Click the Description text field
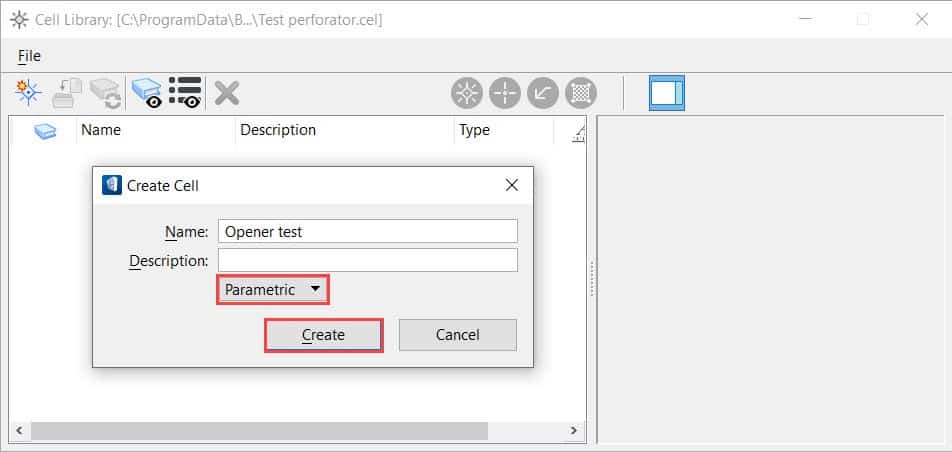Image resolution: width=952 pixels, height=452 pixels. click(367, 260)
